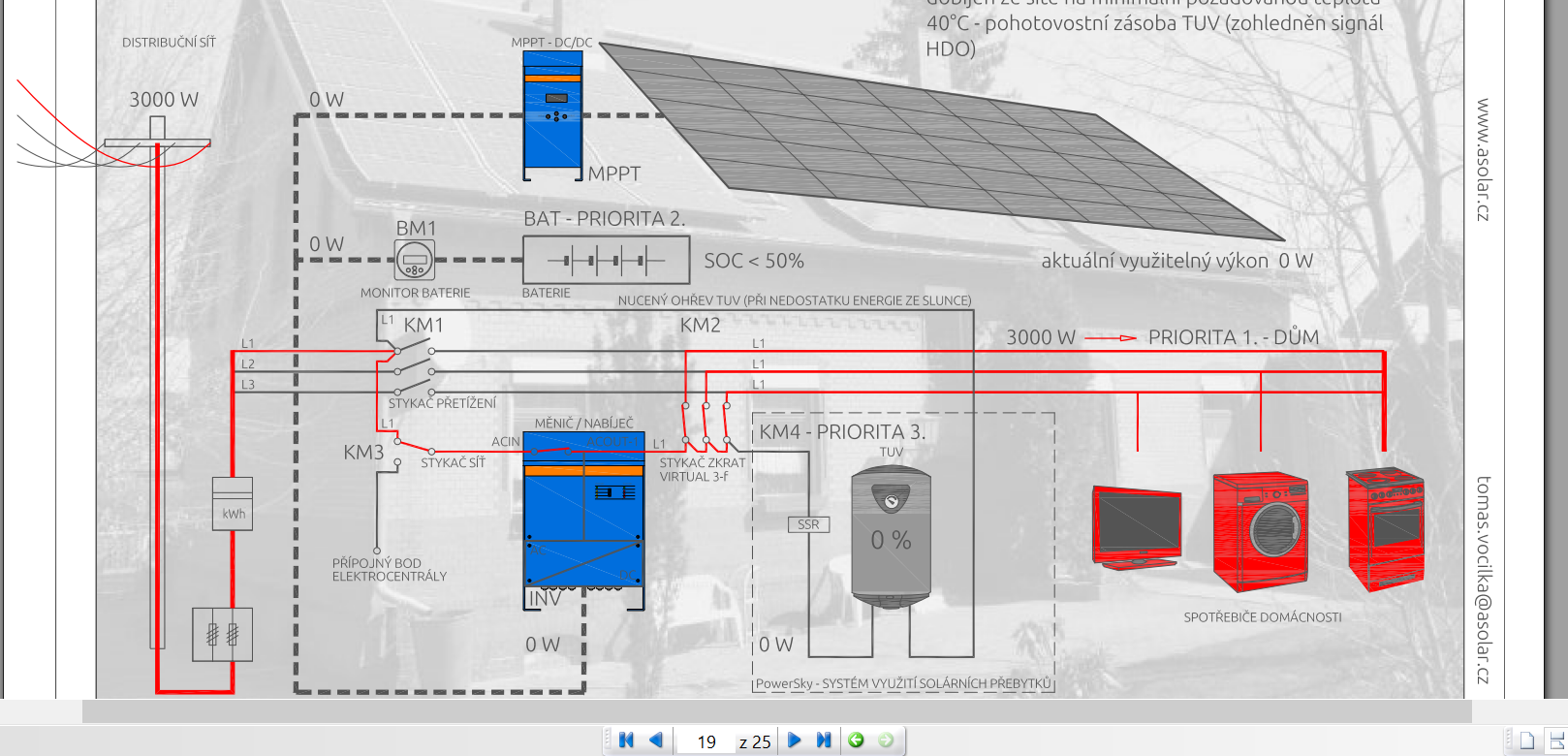Enable continuous page scrolling view
The image size is (1568, 756).
(x=1556, y=741)
